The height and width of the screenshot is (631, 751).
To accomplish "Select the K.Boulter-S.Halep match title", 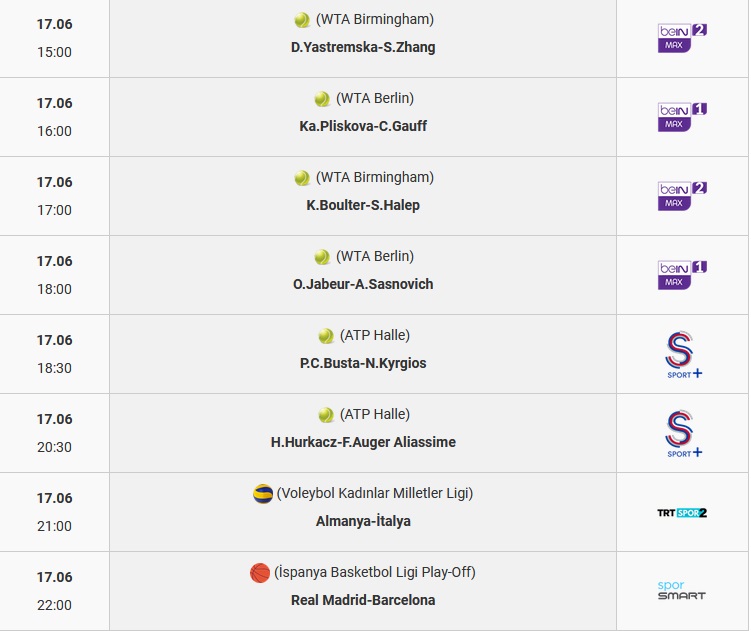I will (x=363, y=206).
